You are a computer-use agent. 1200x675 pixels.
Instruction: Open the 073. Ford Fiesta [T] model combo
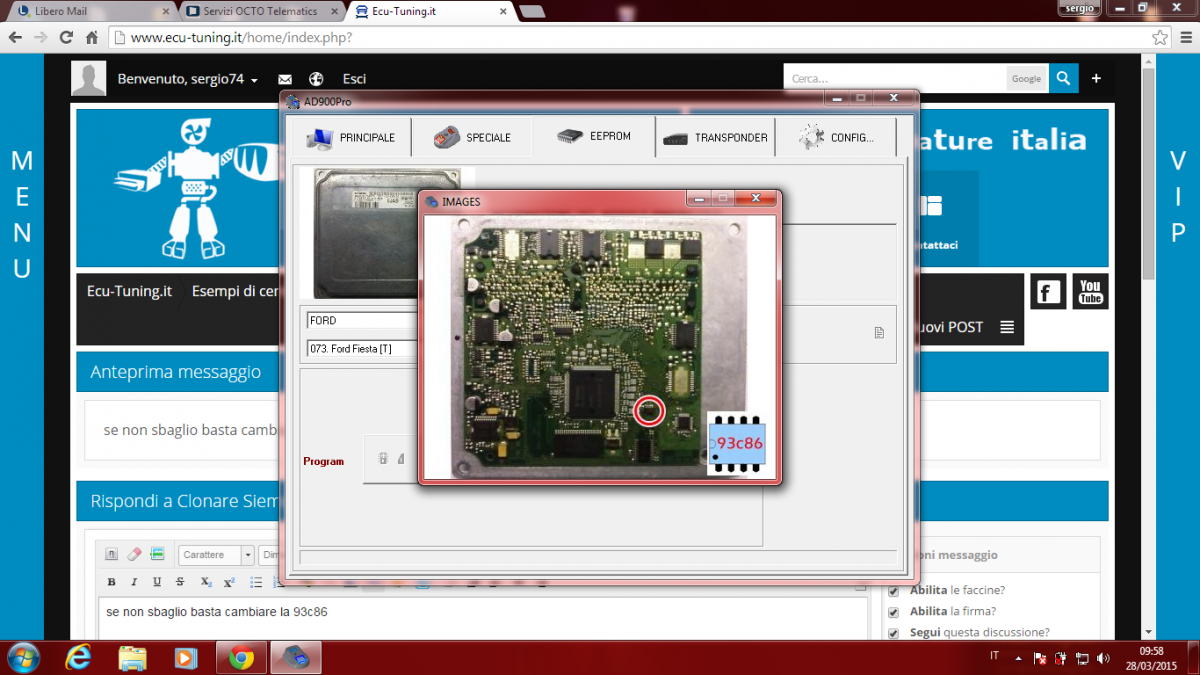361,348
